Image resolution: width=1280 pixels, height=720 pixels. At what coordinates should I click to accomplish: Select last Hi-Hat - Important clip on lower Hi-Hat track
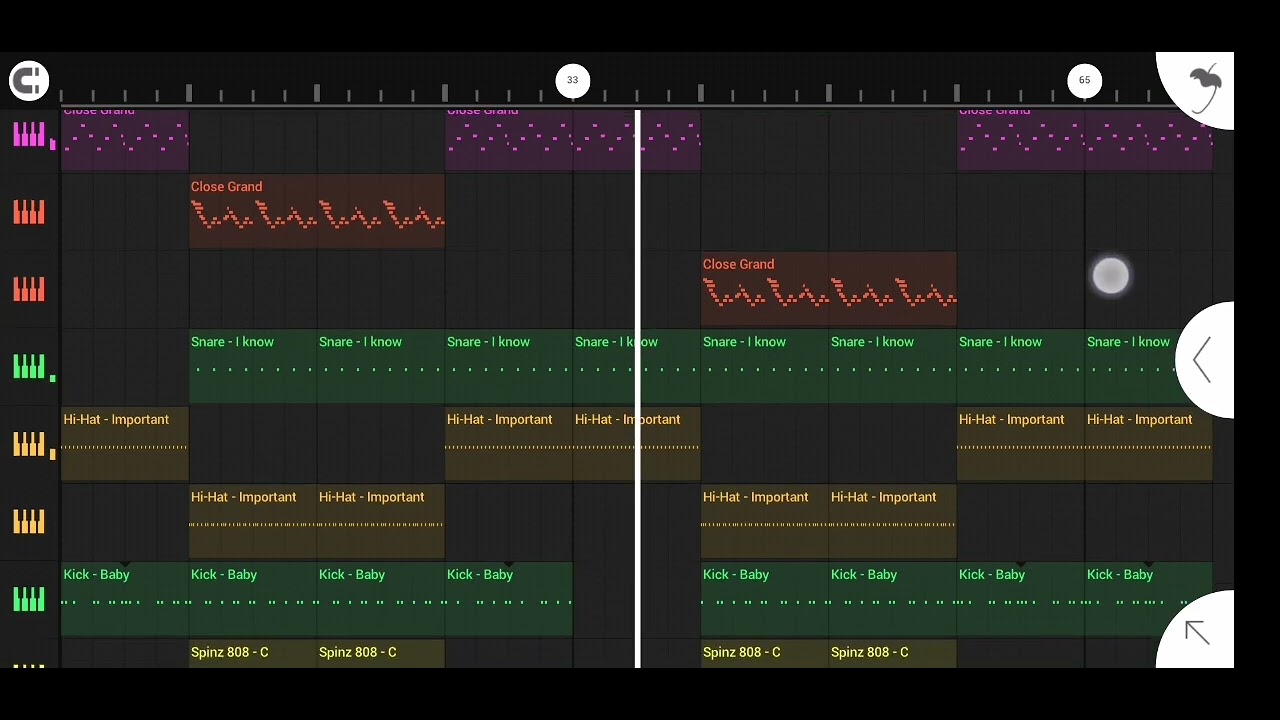893,522
